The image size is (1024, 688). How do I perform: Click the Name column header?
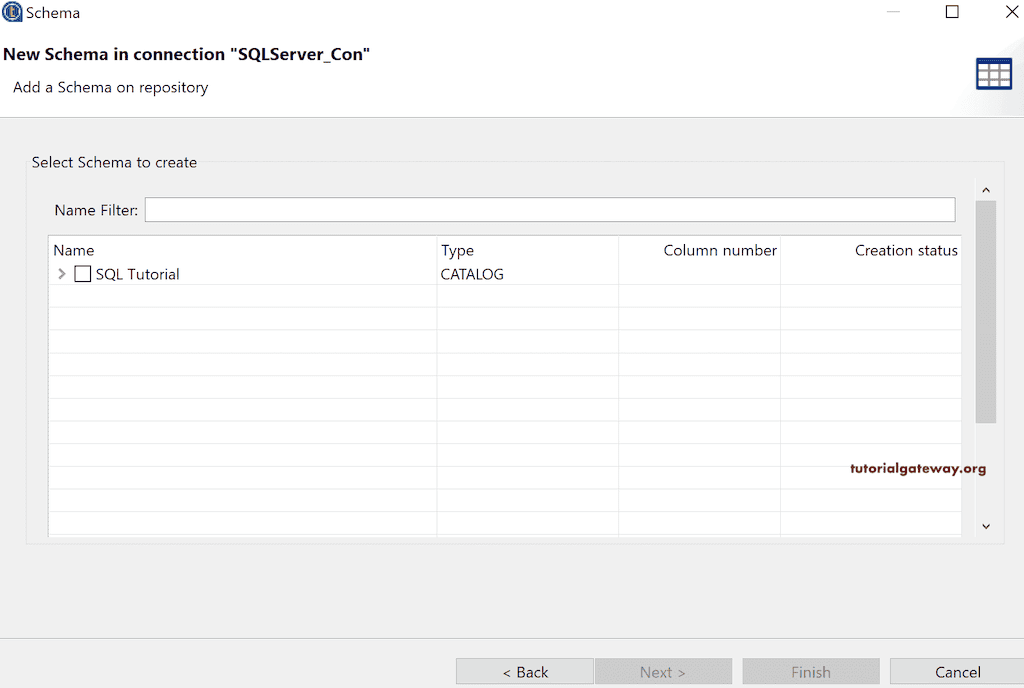(x=72, y=250)
